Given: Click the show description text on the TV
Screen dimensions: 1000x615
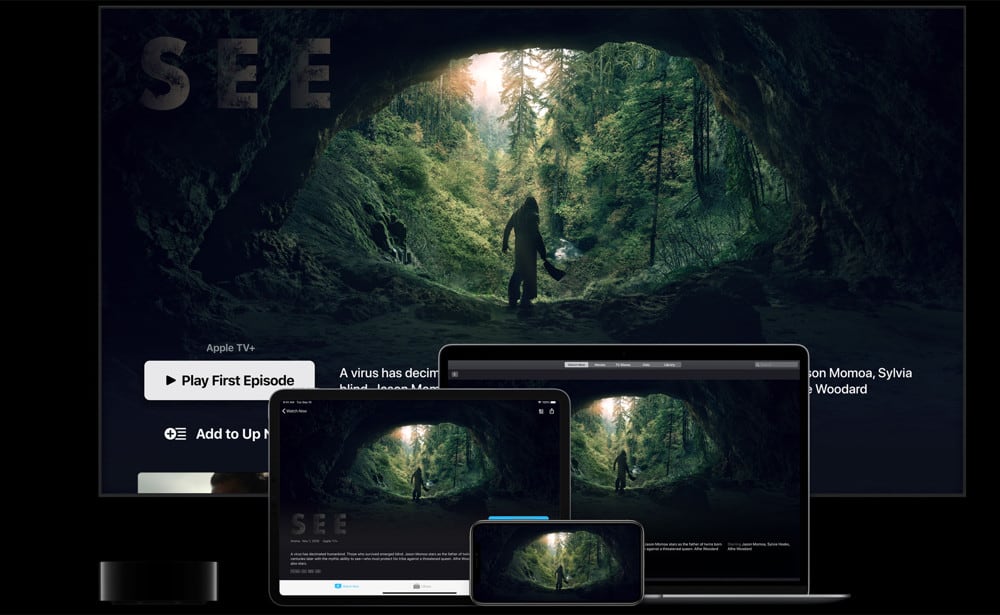Looking at the screenshot, I should pos(388,381).
